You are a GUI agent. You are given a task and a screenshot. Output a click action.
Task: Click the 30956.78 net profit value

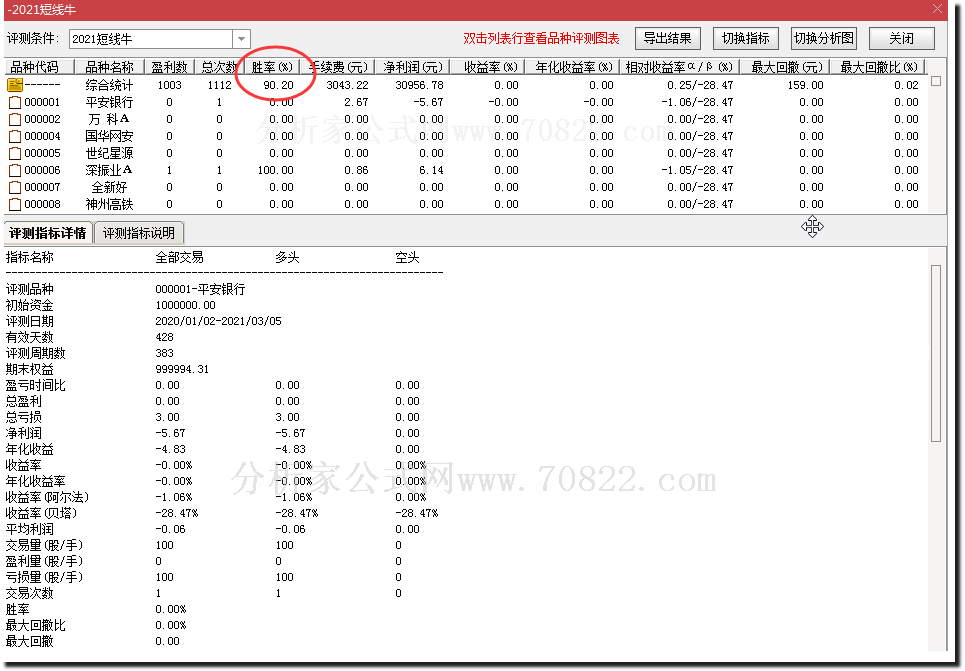pyautogui.click(x=419, y=85)
